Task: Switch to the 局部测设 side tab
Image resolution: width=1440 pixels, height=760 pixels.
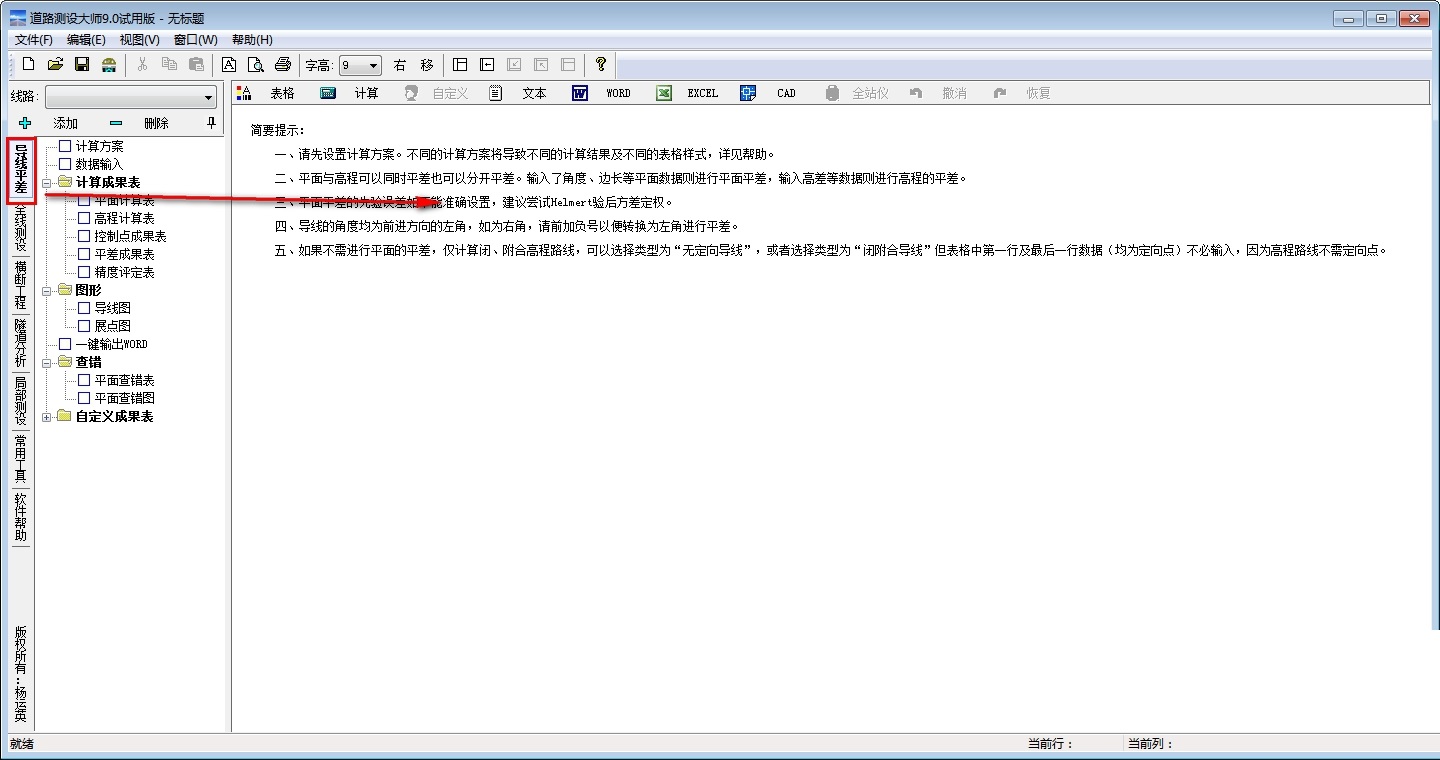Action: (21, 402)
